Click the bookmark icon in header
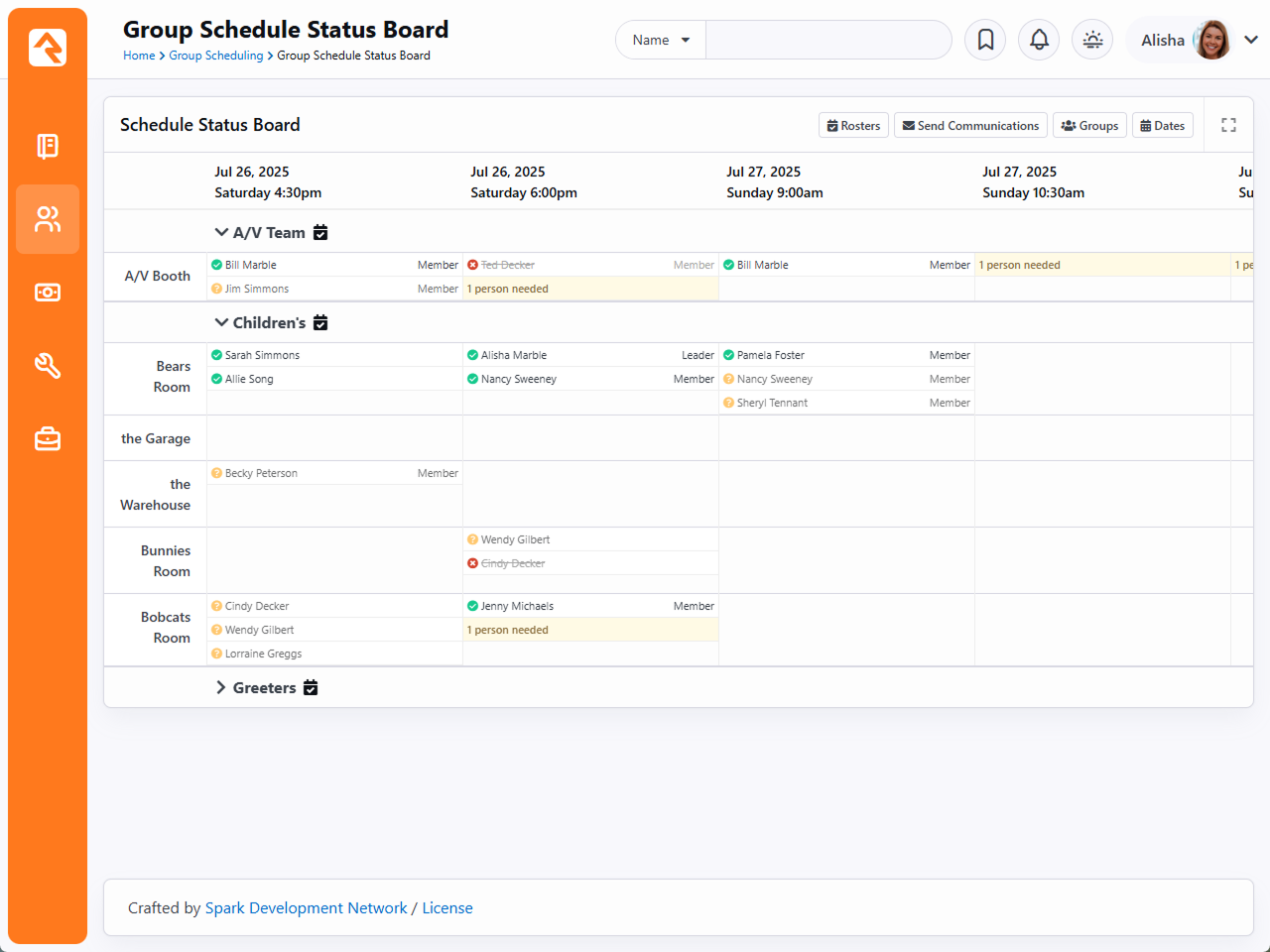The image size is (1270, 952). click(985, 40)
